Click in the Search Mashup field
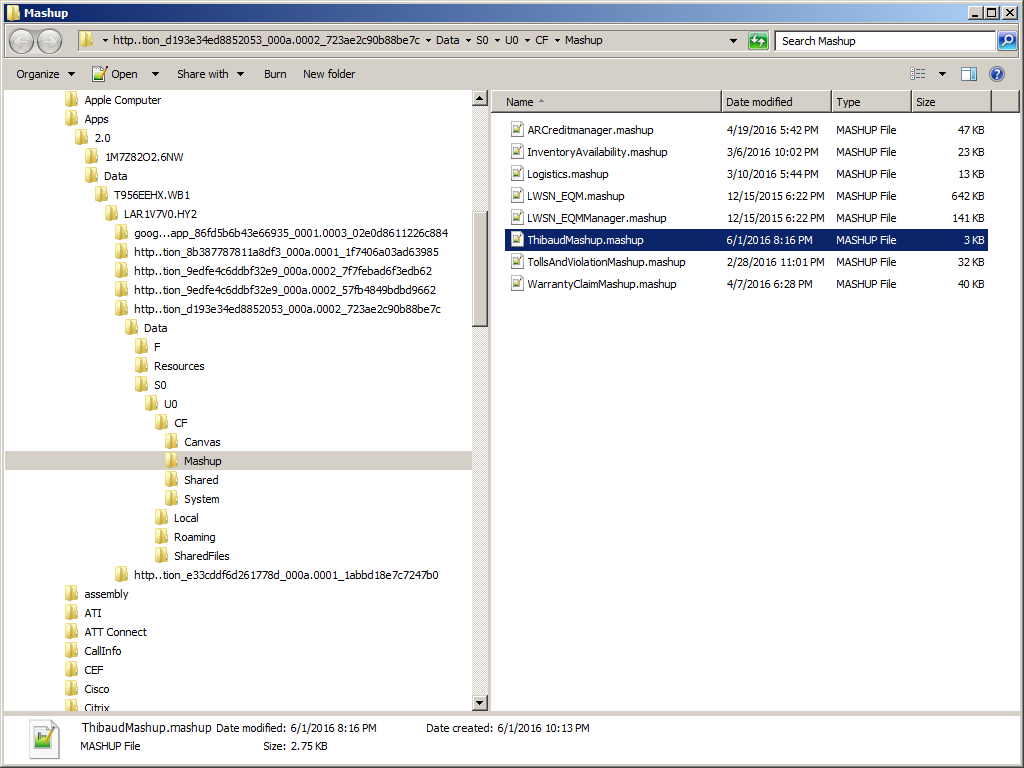Image resolution: width=1024 pixels, height=768 pixels. 885,41
